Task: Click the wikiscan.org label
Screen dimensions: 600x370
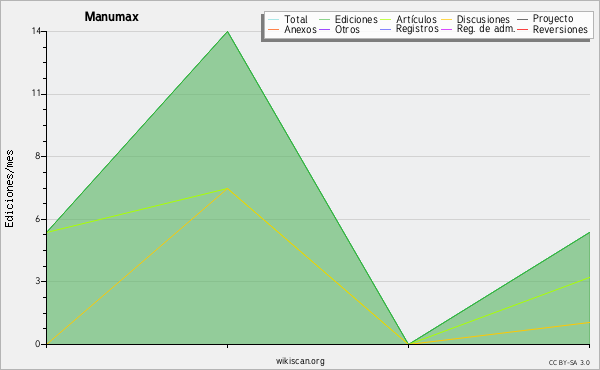Action: tap(300, 361)
